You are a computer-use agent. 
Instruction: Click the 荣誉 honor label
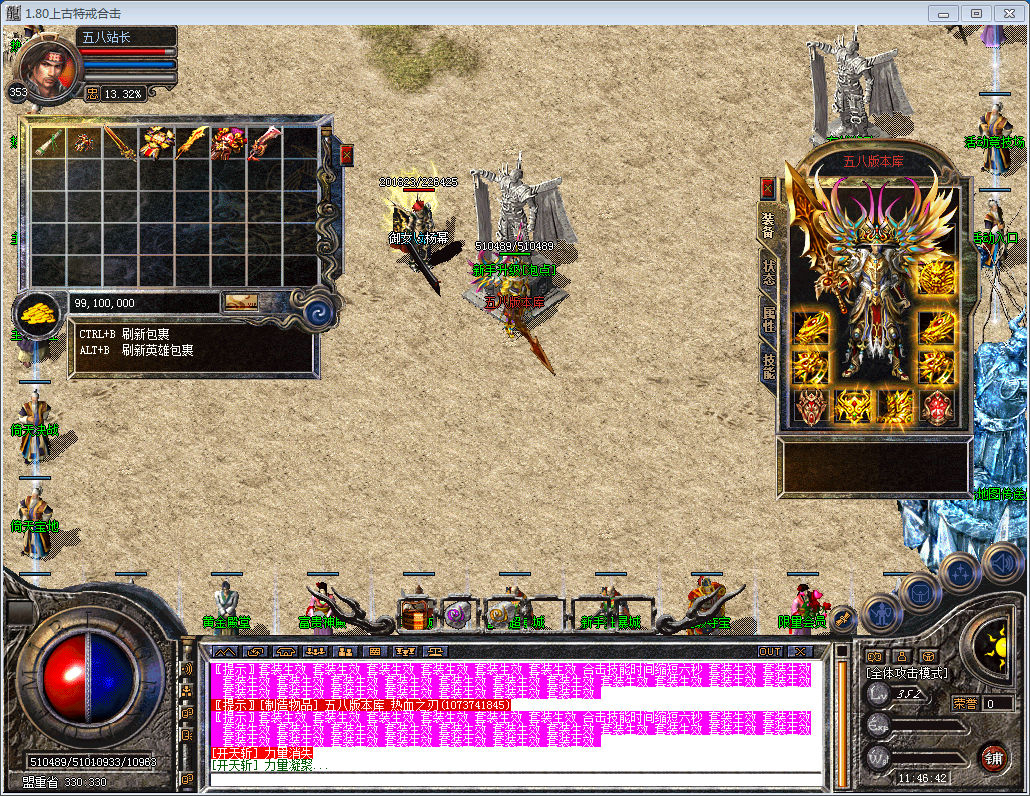(965, 703)
